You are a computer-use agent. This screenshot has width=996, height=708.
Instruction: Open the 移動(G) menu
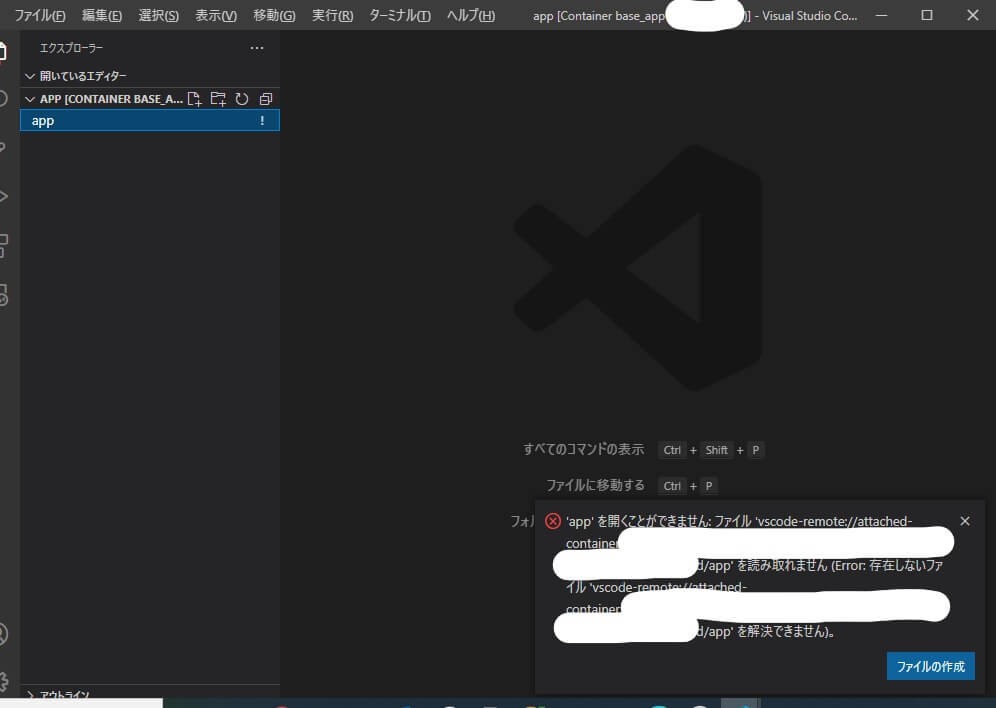pyautogui.click(x=274, y=15)
